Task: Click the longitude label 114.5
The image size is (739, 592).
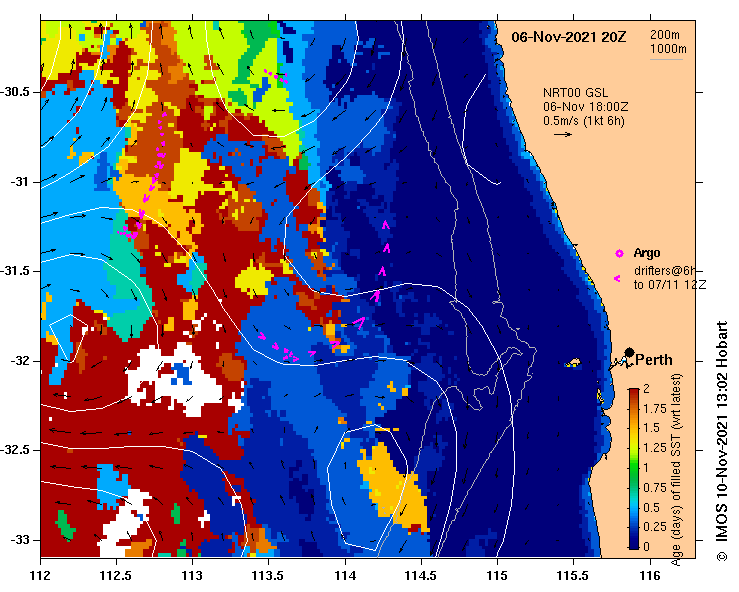Action: [x=421, y=576]
